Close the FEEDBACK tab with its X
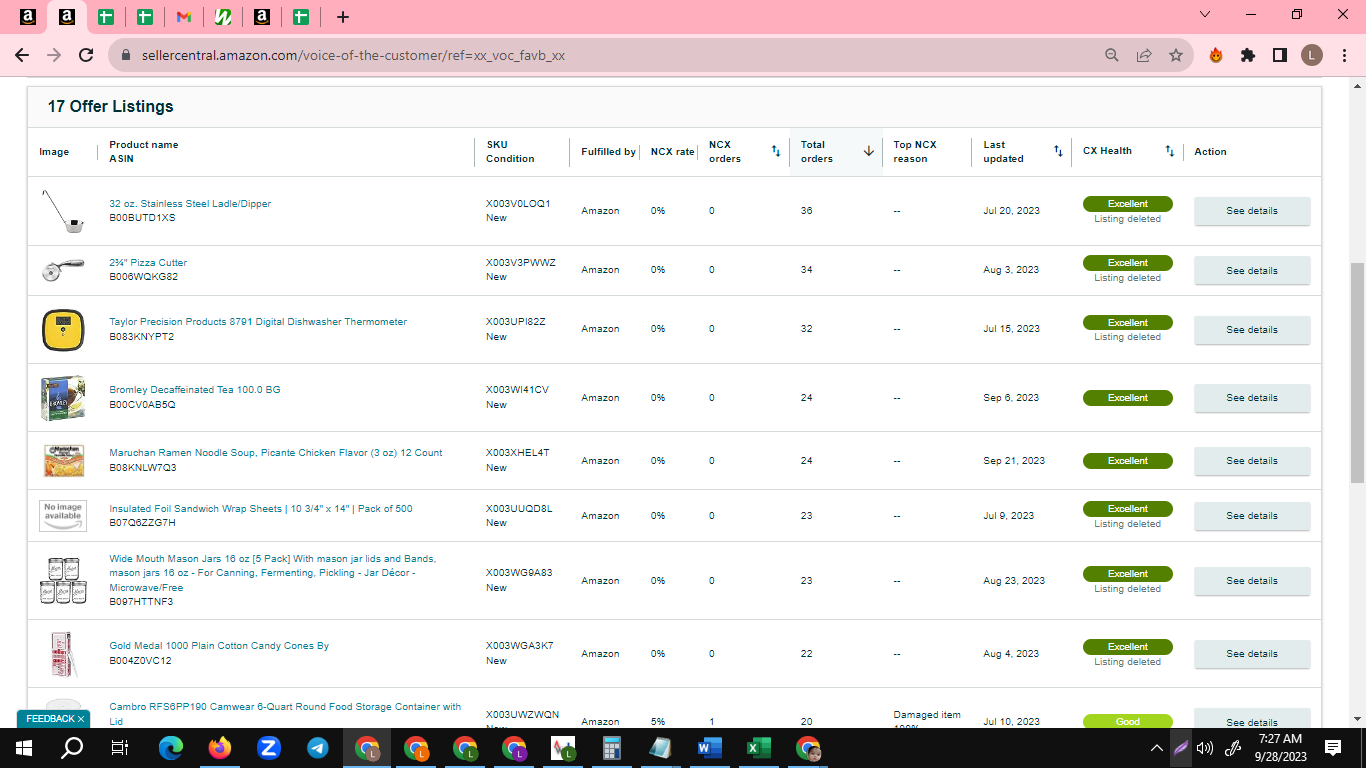The height and width of the screenshot is (768, 1366). pos(80,719)
